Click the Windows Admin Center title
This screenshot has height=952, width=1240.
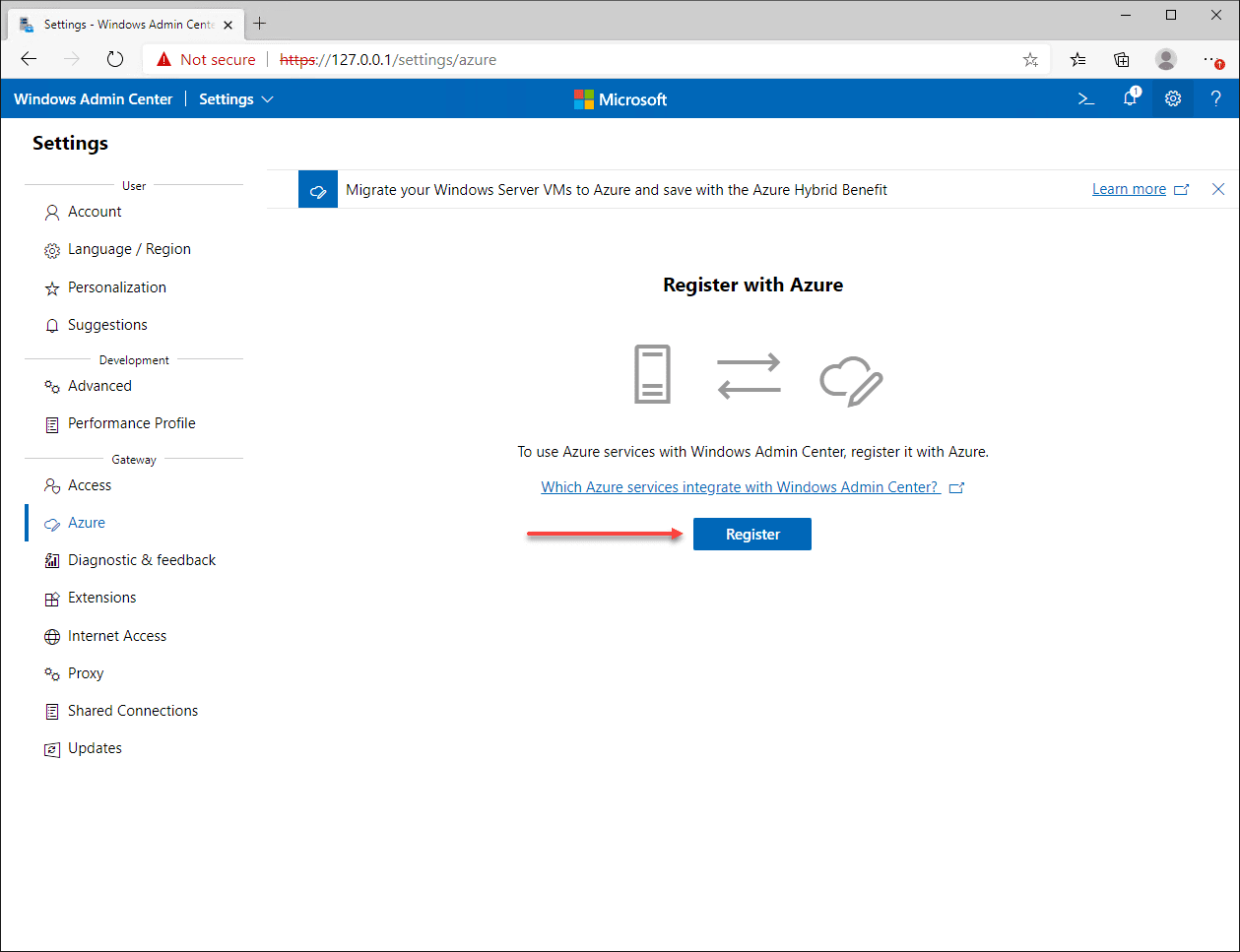[94, 99]
